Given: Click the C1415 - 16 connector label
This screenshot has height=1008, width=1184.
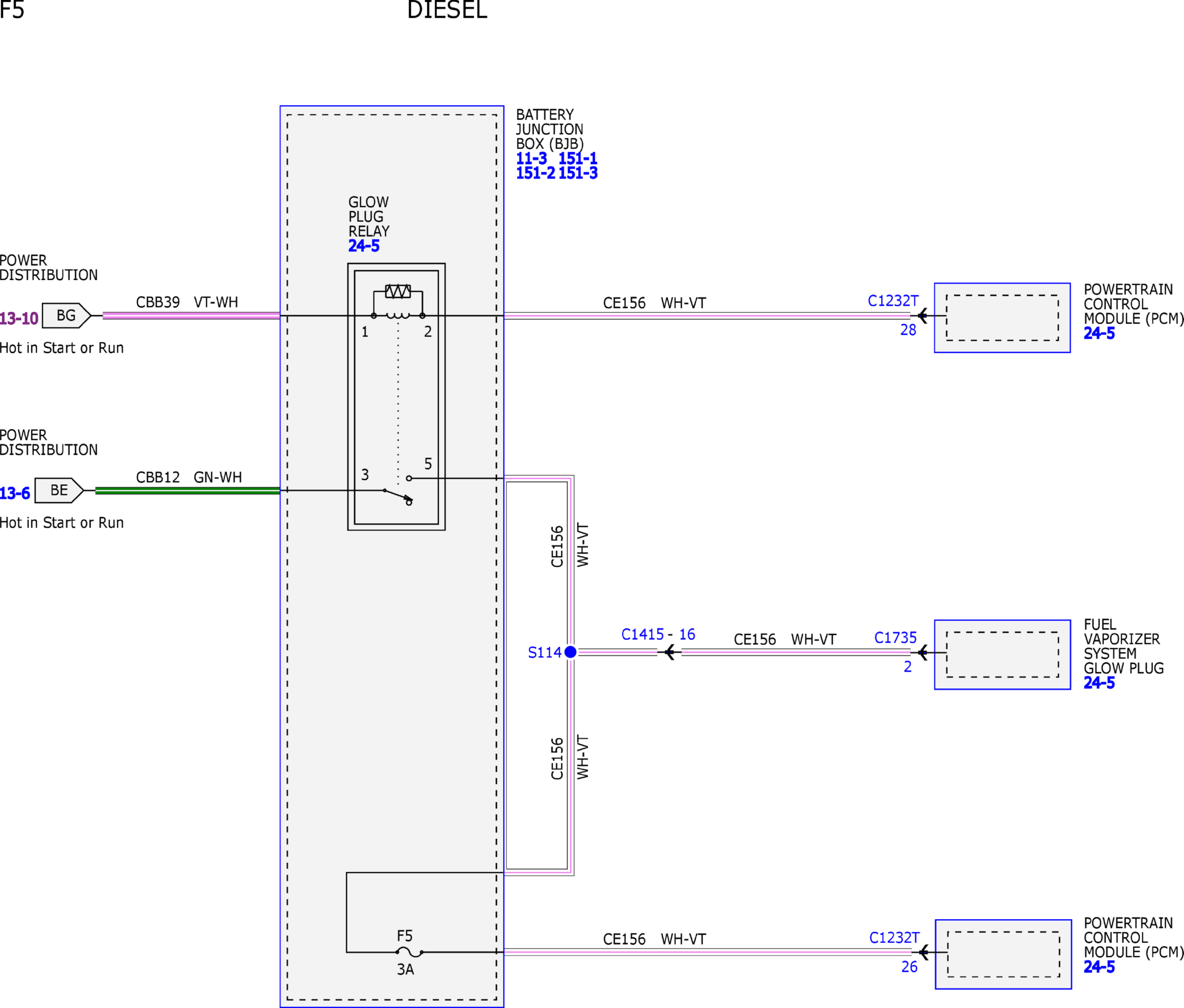Looking at the screenshot, I should pos(658,634).
